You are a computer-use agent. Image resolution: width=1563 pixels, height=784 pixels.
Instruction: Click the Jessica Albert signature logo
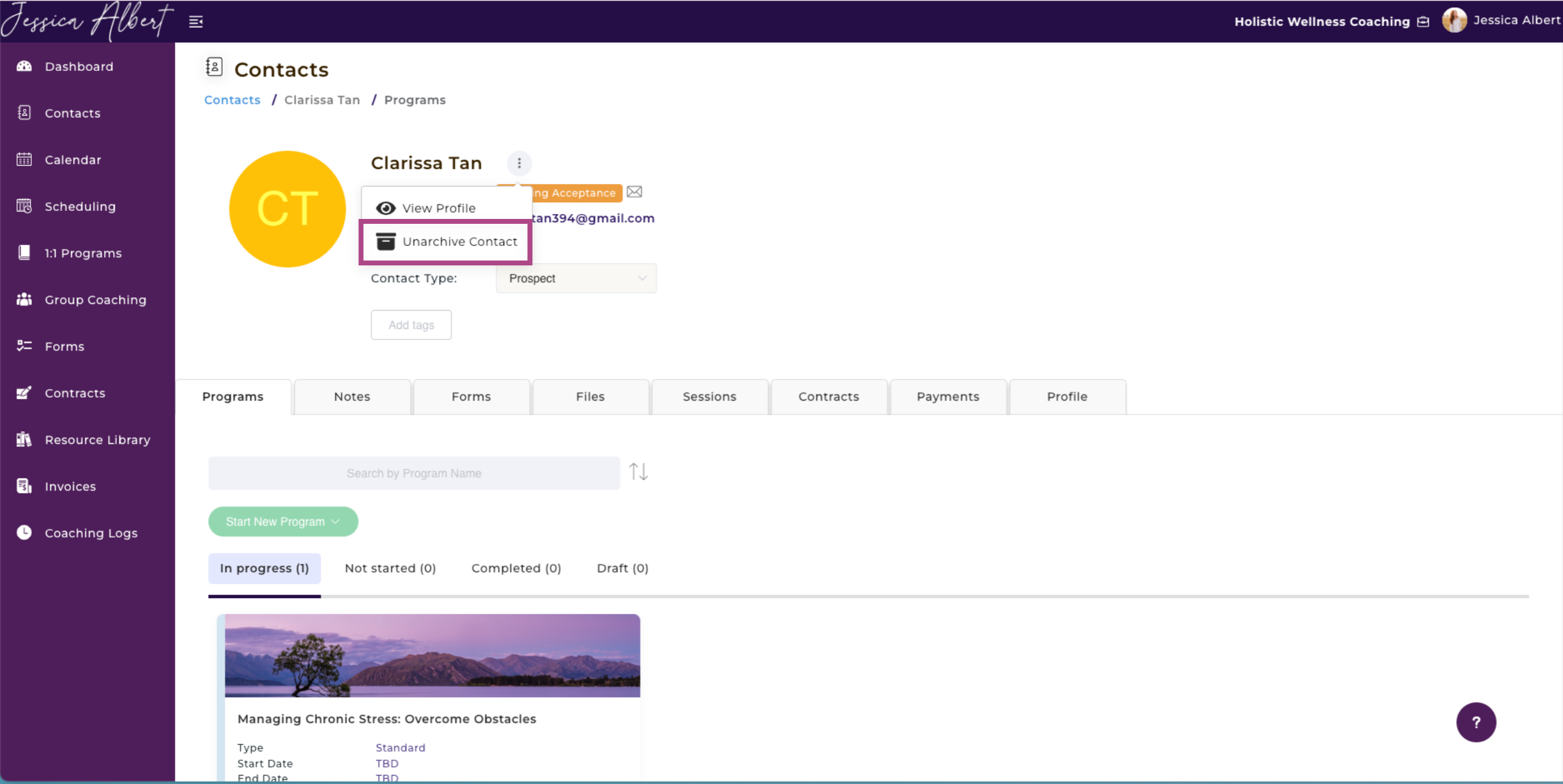(x=87, y=21)
